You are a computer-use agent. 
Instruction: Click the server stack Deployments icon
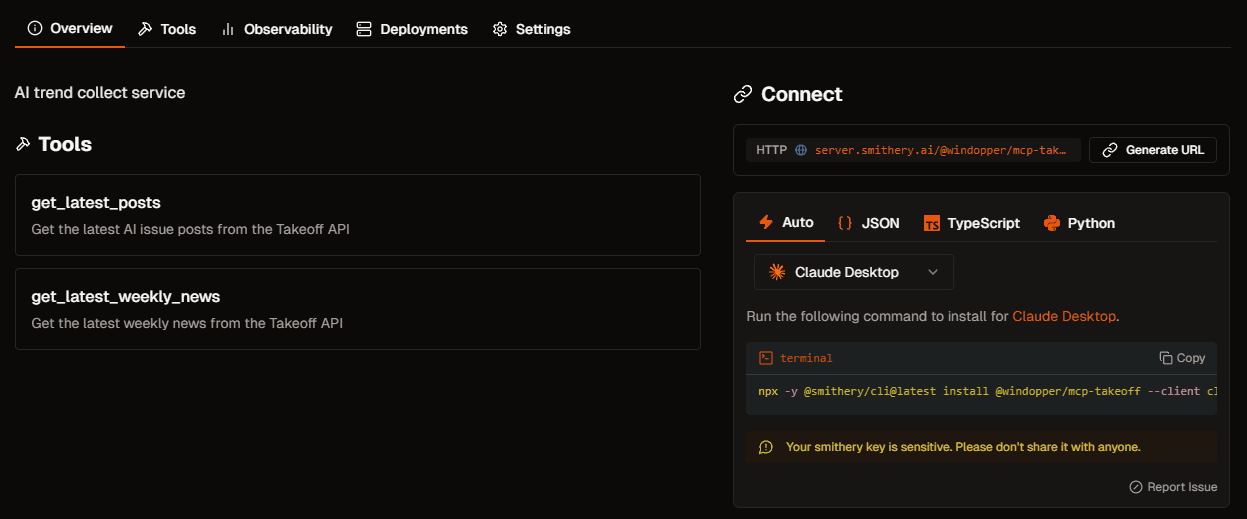click(x=364, y=29)
